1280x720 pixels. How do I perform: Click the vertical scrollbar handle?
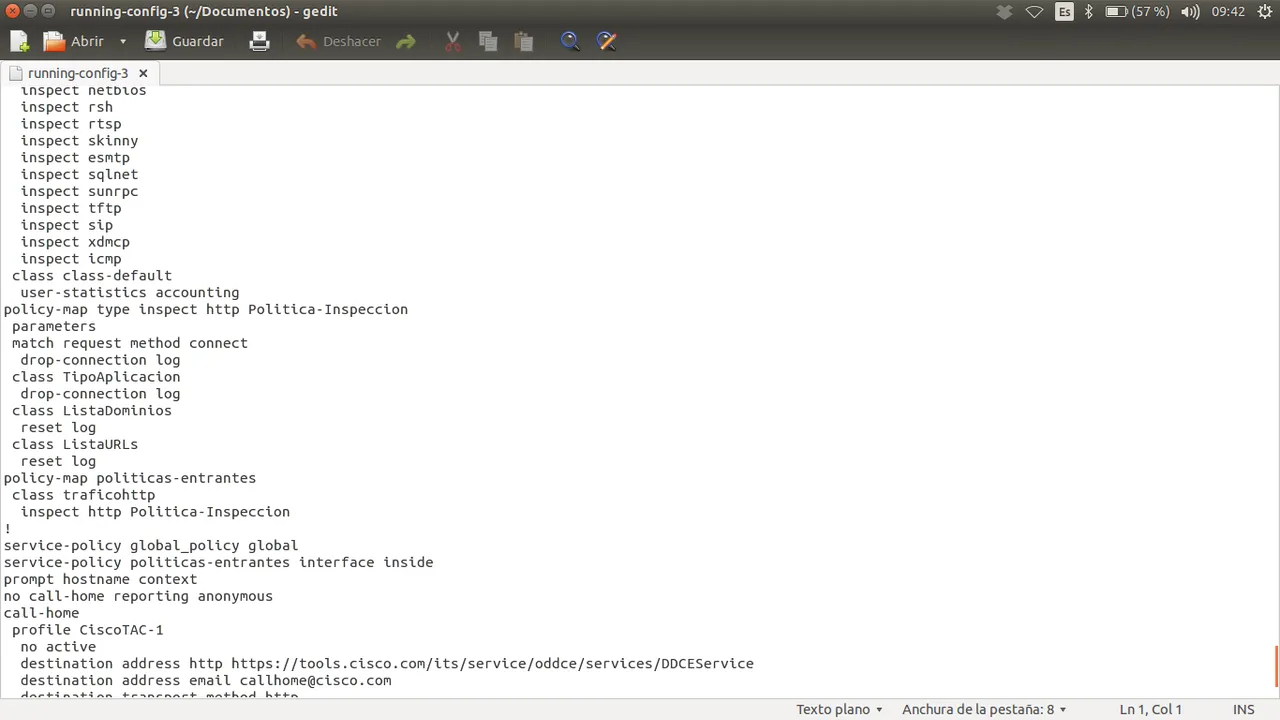tap(1276, 666)
